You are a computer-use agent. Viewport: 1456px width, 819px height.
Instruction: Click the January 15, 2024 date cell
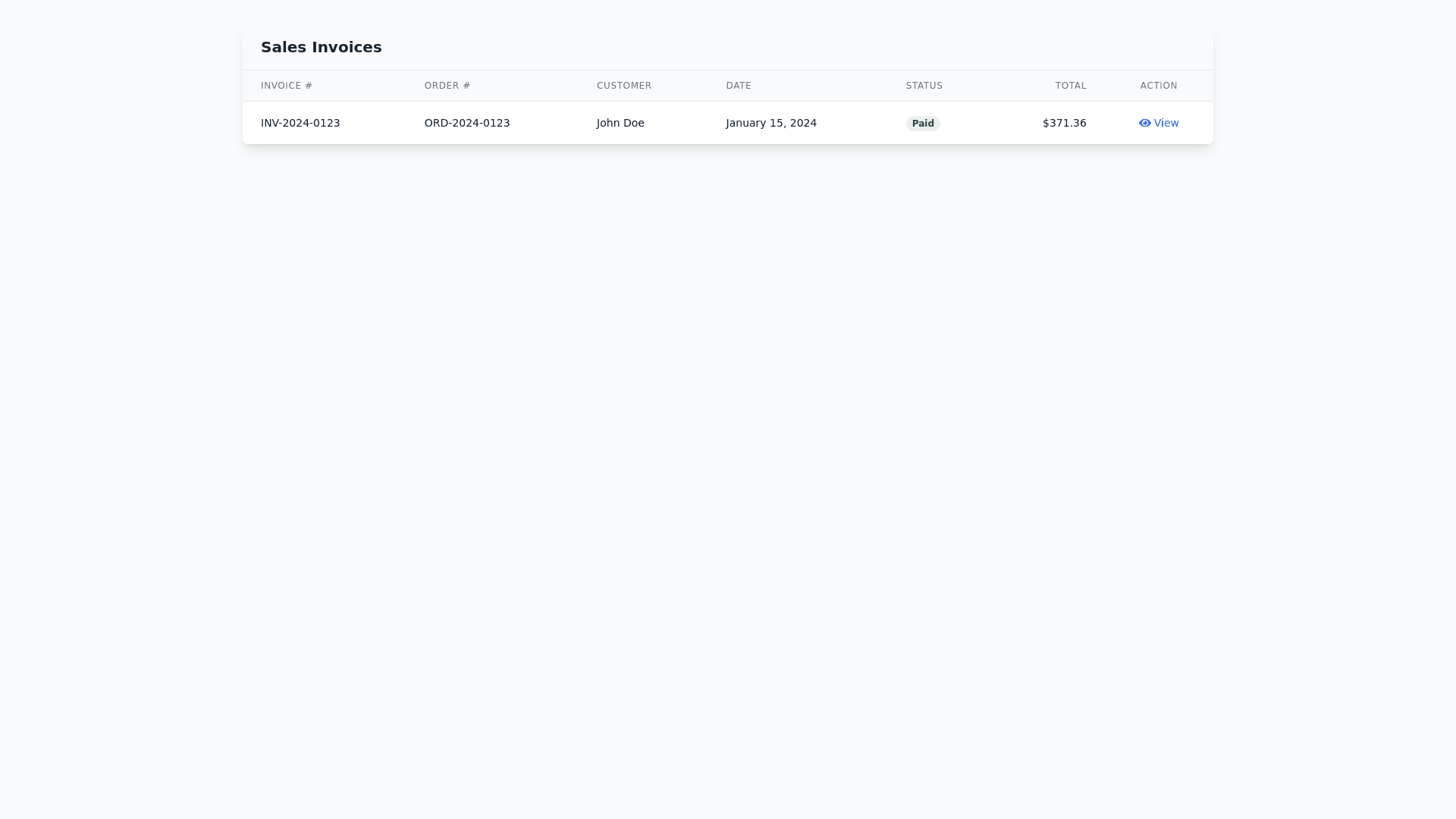click(x=770, y=123)
